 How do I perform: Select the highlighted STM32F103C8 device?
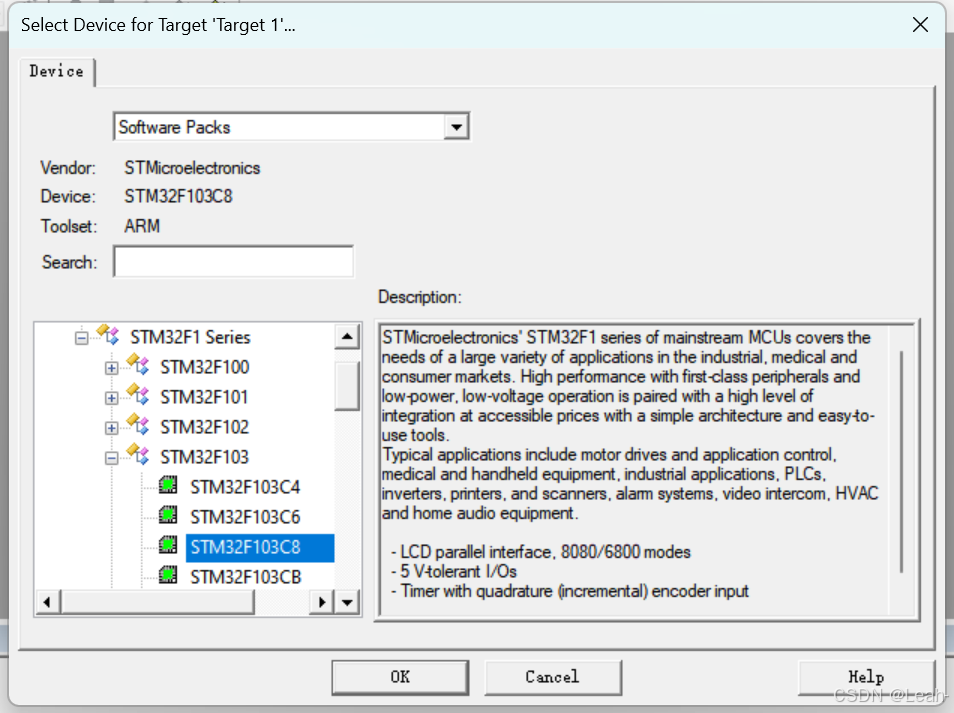[260, 547]
